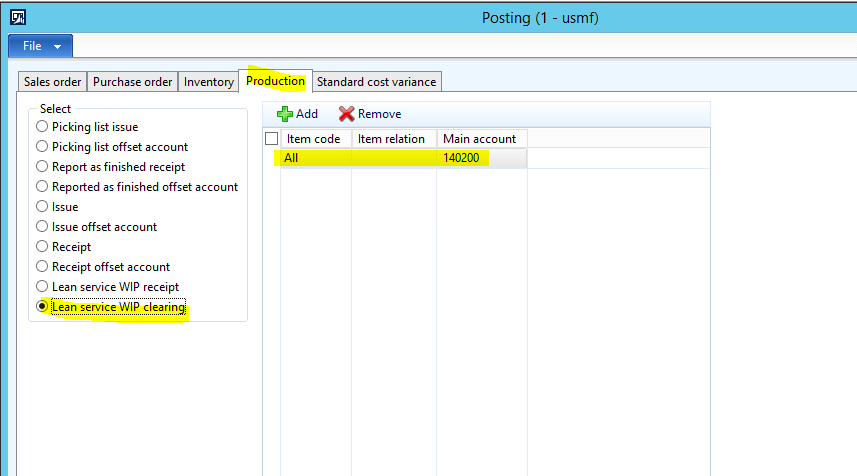Switch to the Sales order tab
The image size is (857, 476).
[x=53, y=82]
